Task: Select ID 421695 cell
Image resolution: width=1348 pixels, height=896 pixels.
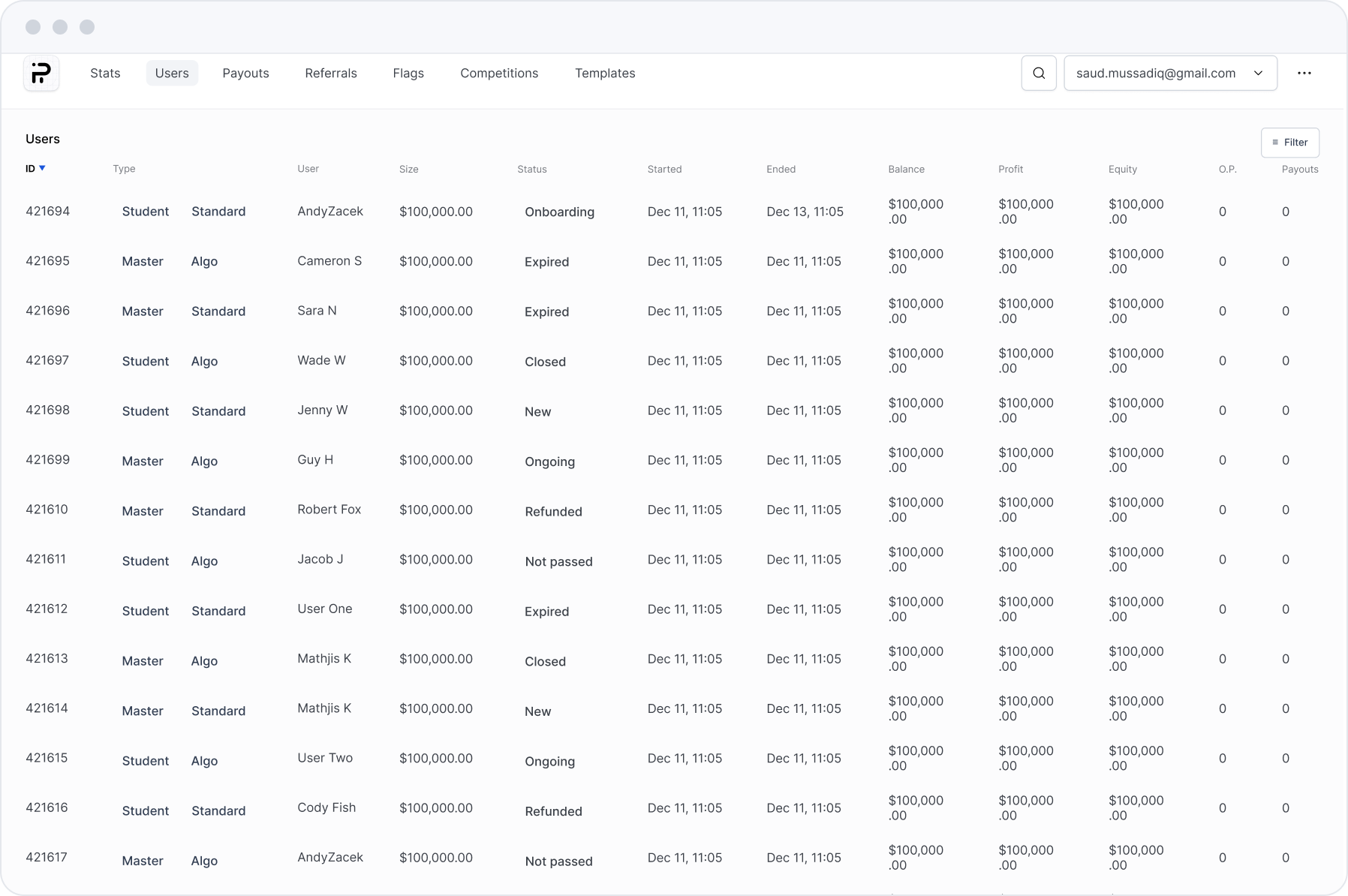Action: pos(47,260)
